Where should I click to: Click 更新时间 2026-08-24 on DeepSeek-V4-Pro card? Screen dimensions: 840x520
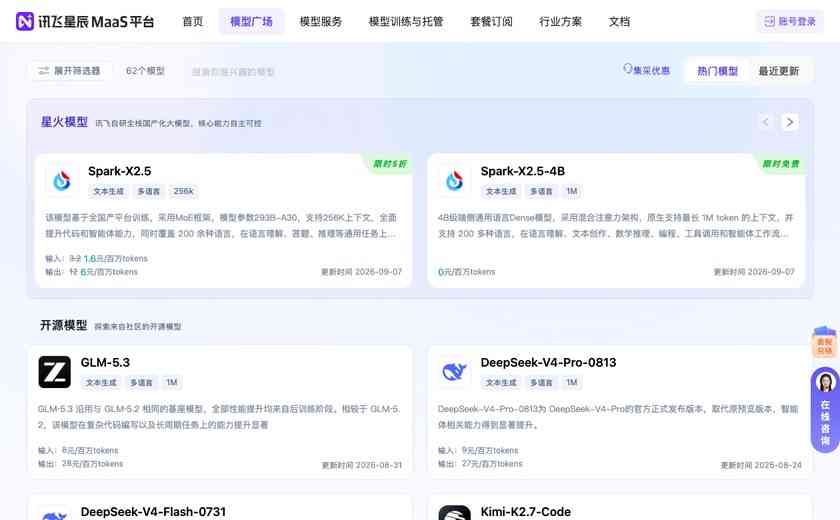point(761,465)
